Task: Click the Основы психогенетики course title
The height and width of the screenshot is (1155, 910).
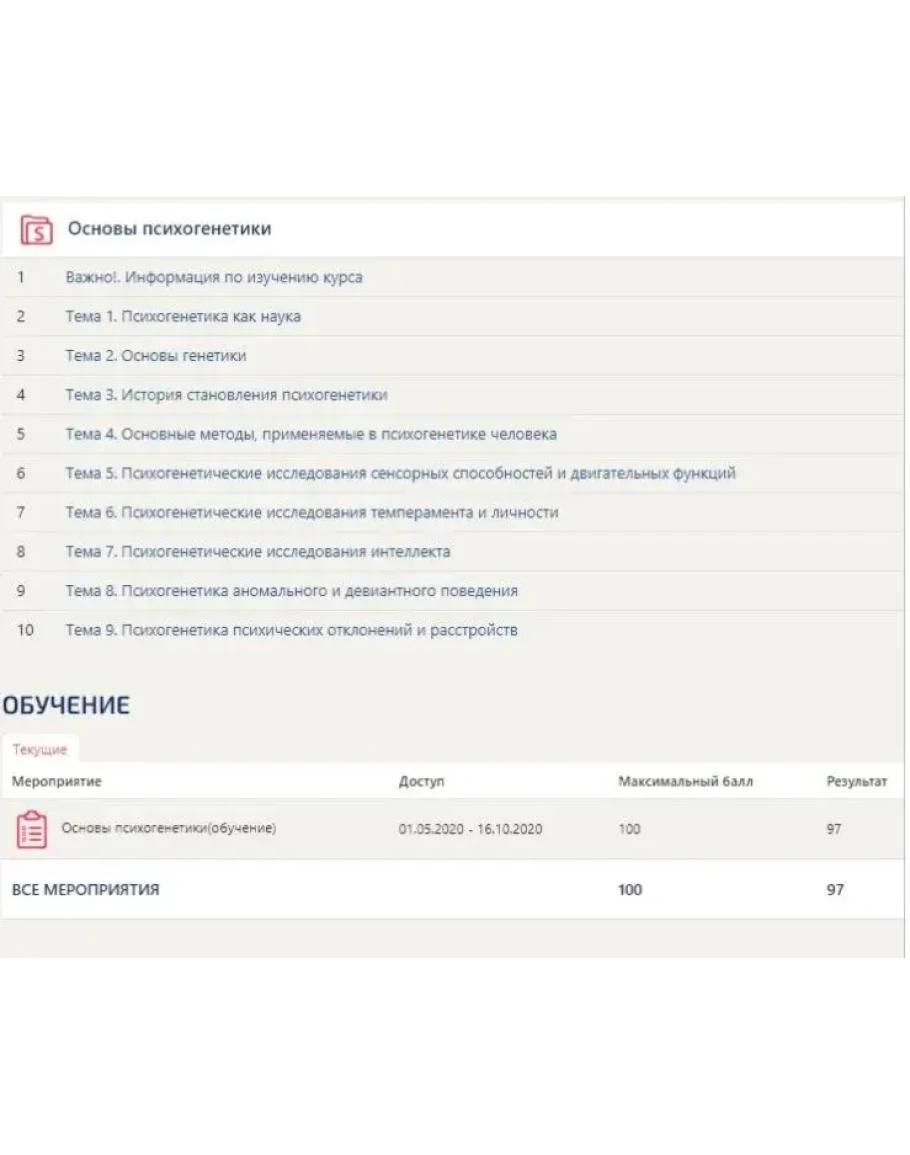Action: click(169, 229)
